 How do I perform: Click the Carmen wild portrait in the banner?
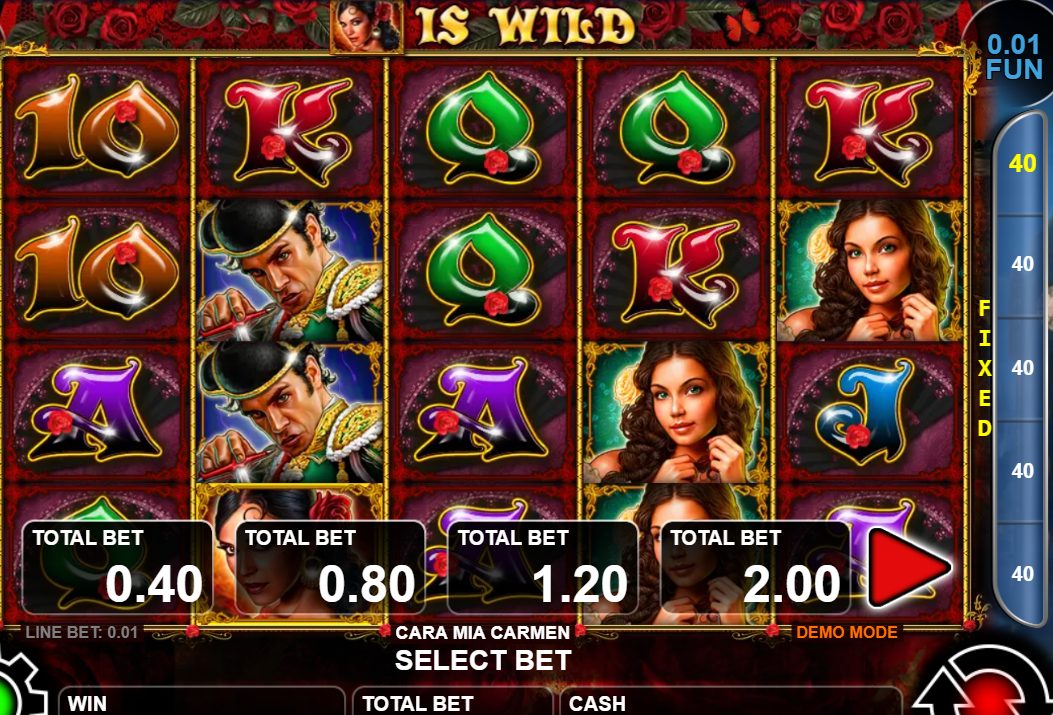point(366,26)
